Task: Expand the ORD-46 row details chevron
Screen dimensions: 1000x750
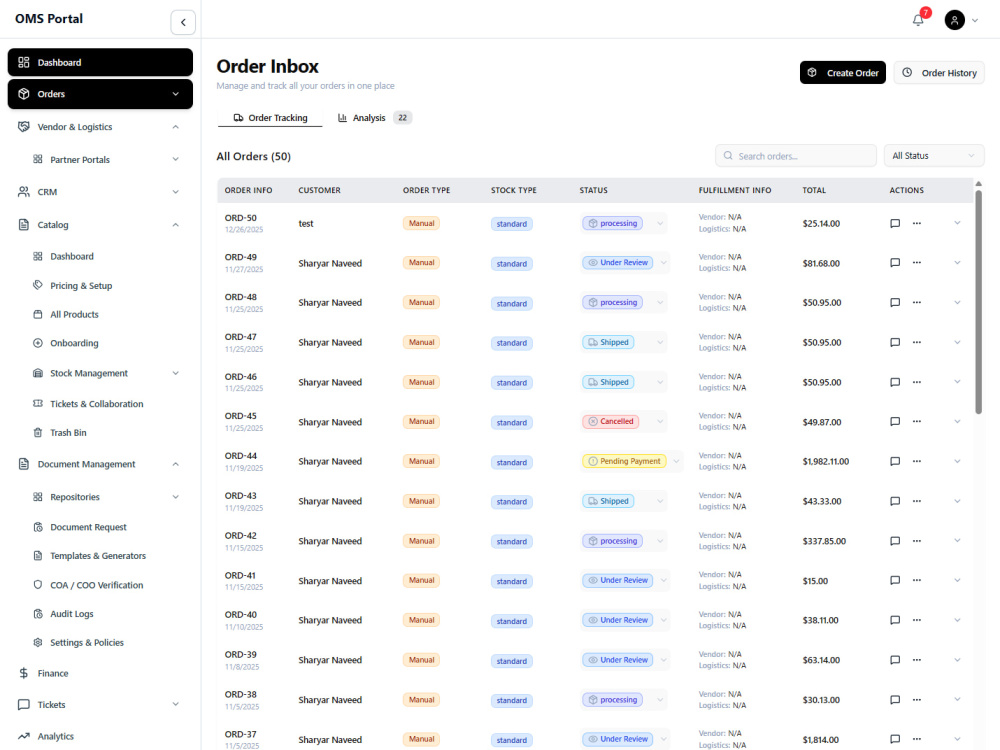Action: pyautogui.click(x=957, y=382)
